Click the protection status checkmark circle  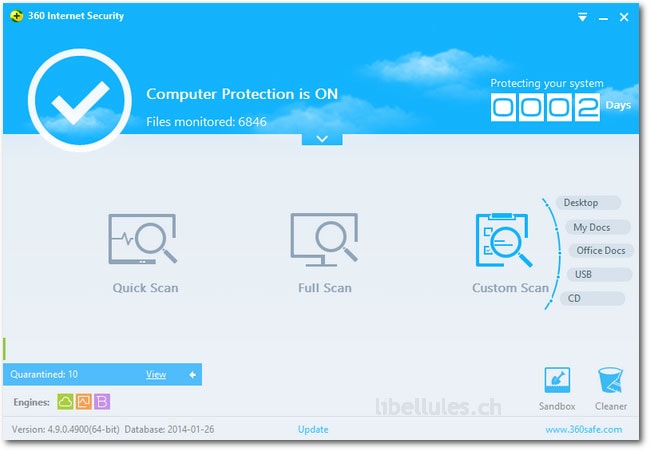[x=80, y=100]
